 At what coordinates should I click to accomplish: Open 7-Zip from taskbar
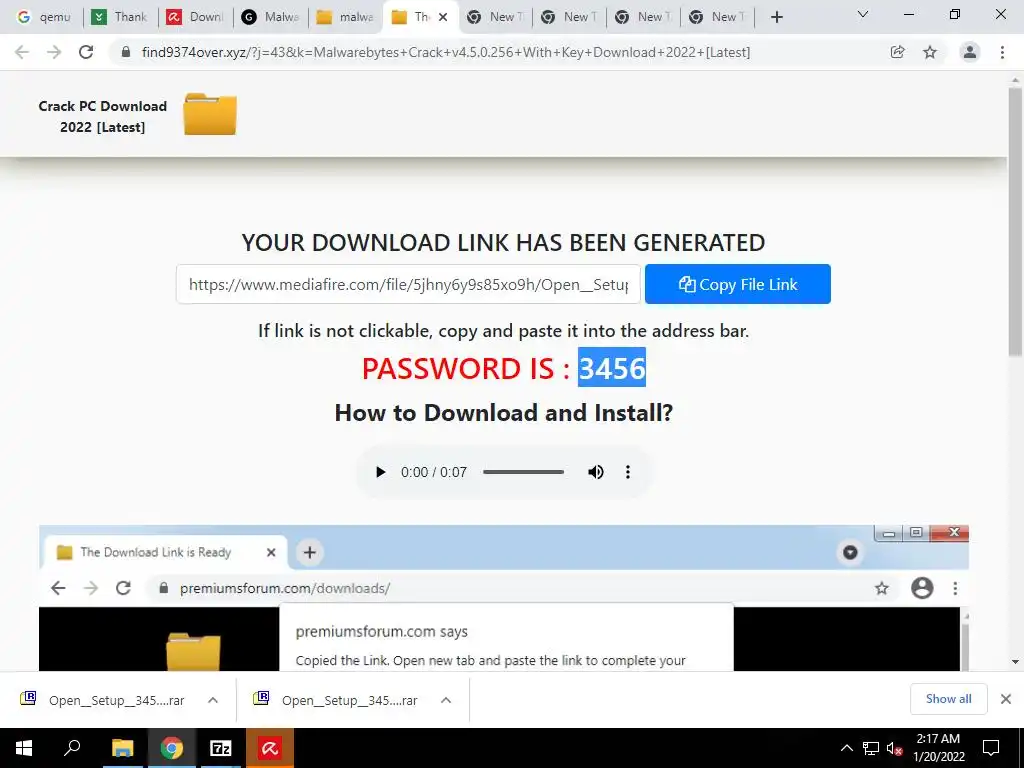tap(221, 748)
